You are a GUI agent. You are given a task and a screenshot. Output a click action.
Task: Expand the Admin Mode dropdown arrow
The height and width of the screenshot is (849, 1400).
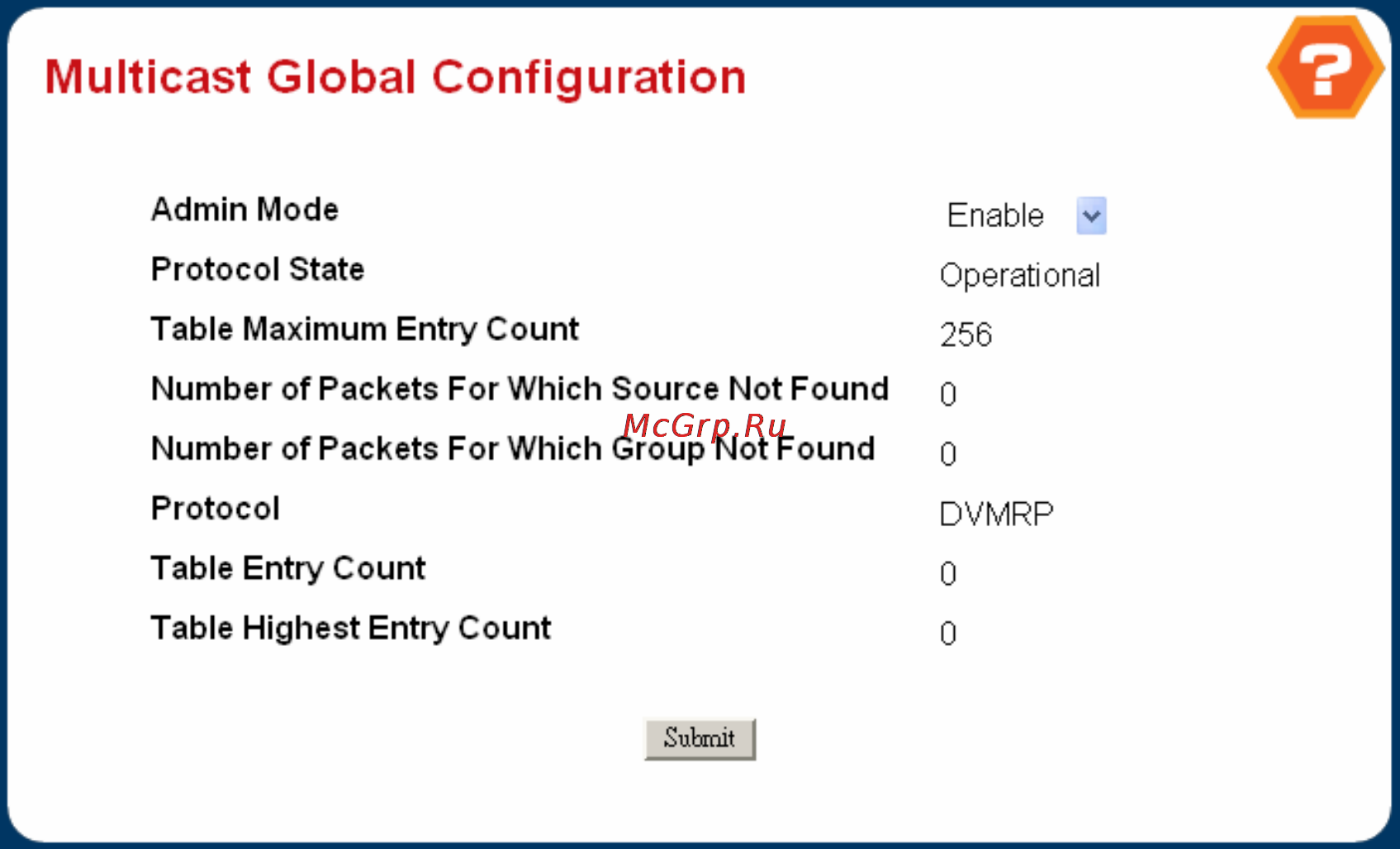point(1091,216)
